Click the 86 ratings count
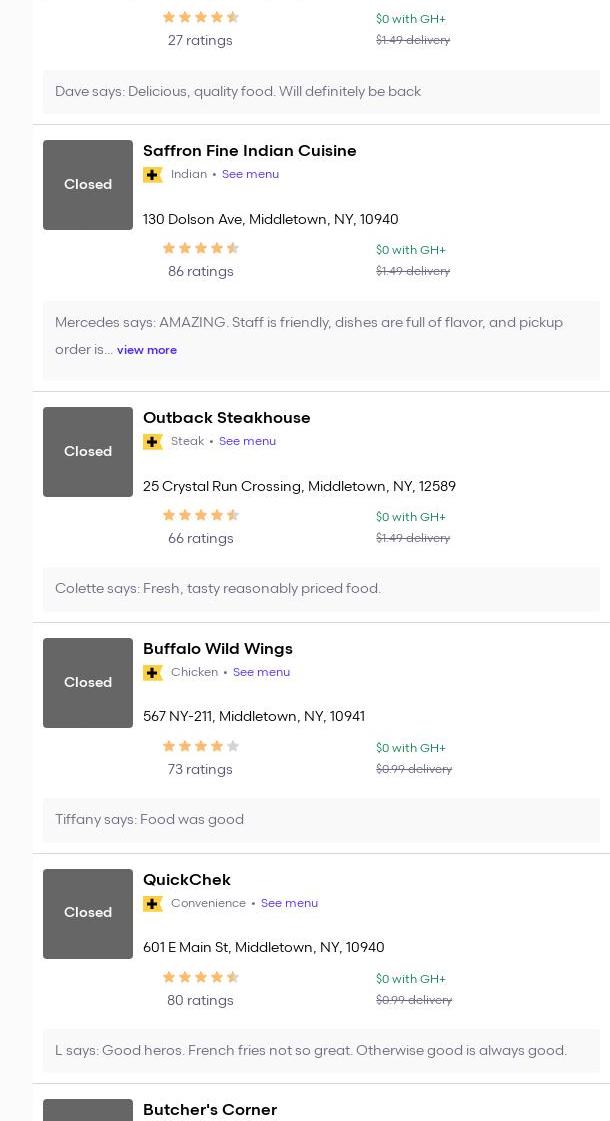Image resolution: width=610 pixels, height=1121 pixels. 201,272
